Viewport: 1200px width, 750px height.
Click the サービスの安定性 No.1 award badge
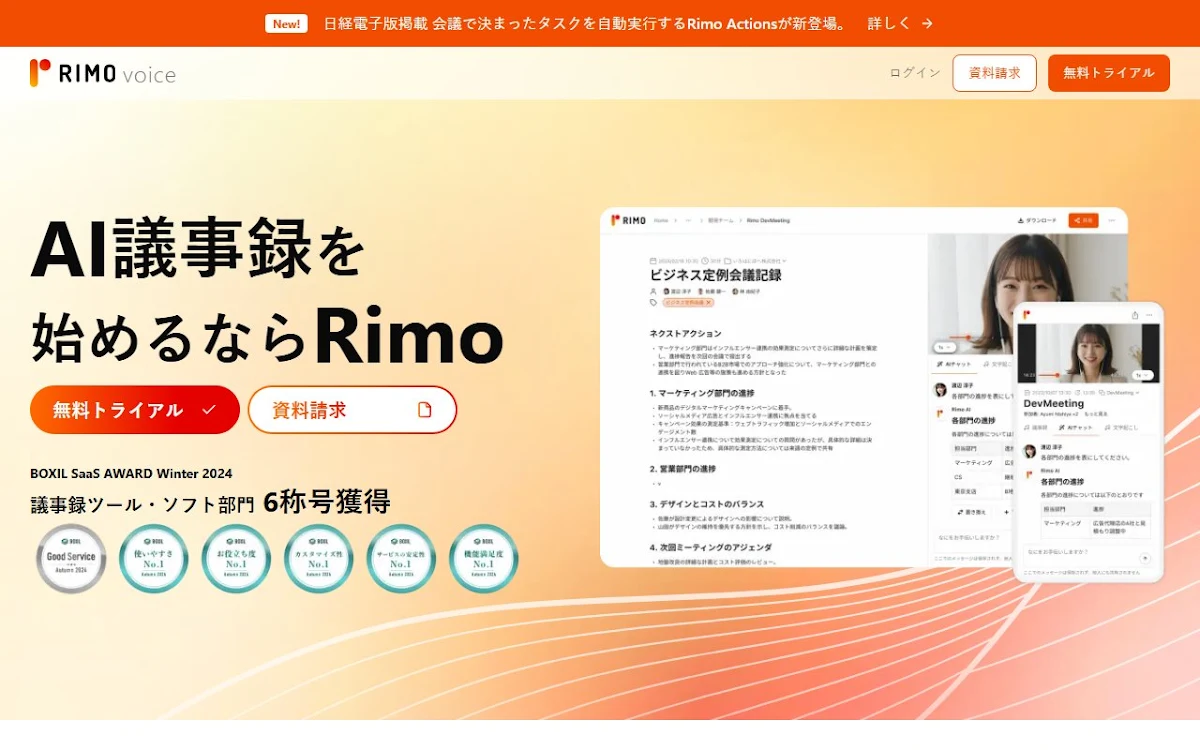pyautogui.click(x=401, y=559)
